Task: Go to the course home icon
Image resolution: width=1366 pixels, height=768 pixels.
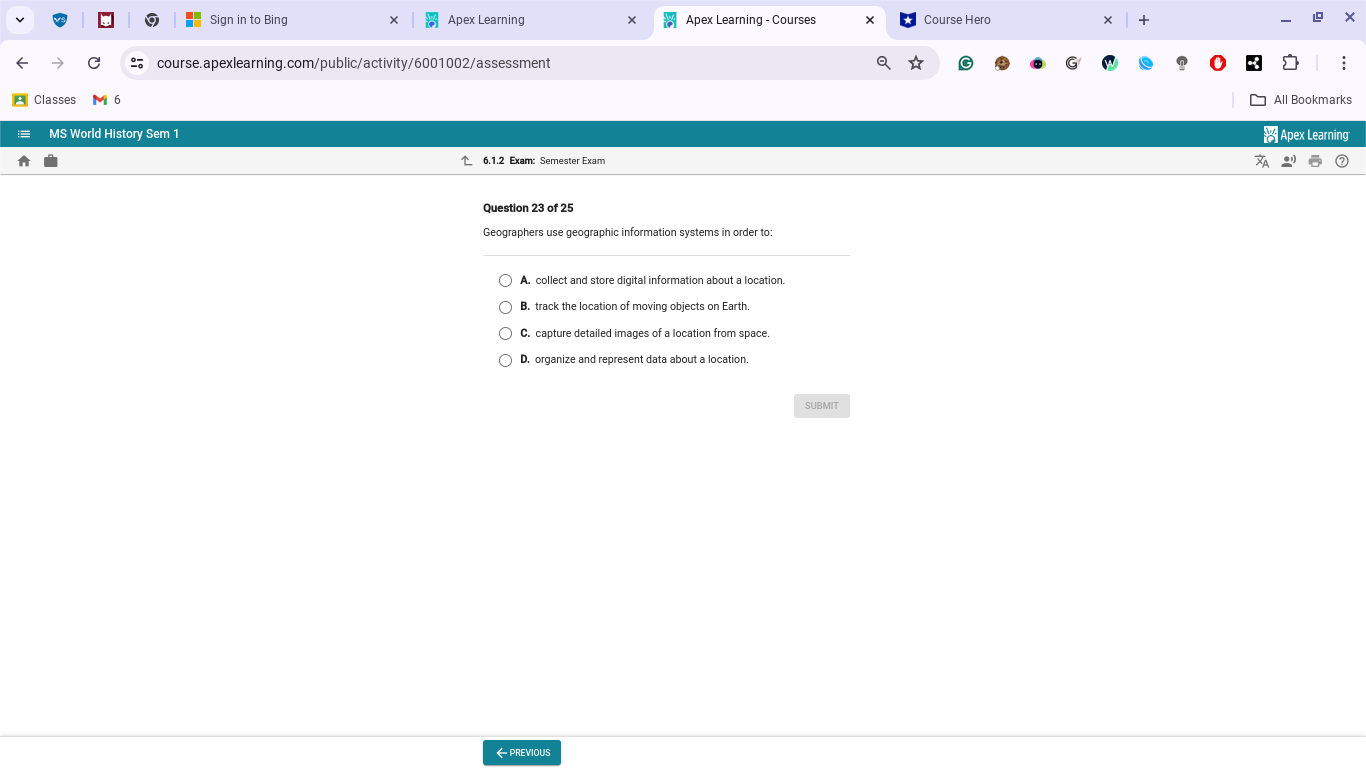Action: tap(24, 161)
